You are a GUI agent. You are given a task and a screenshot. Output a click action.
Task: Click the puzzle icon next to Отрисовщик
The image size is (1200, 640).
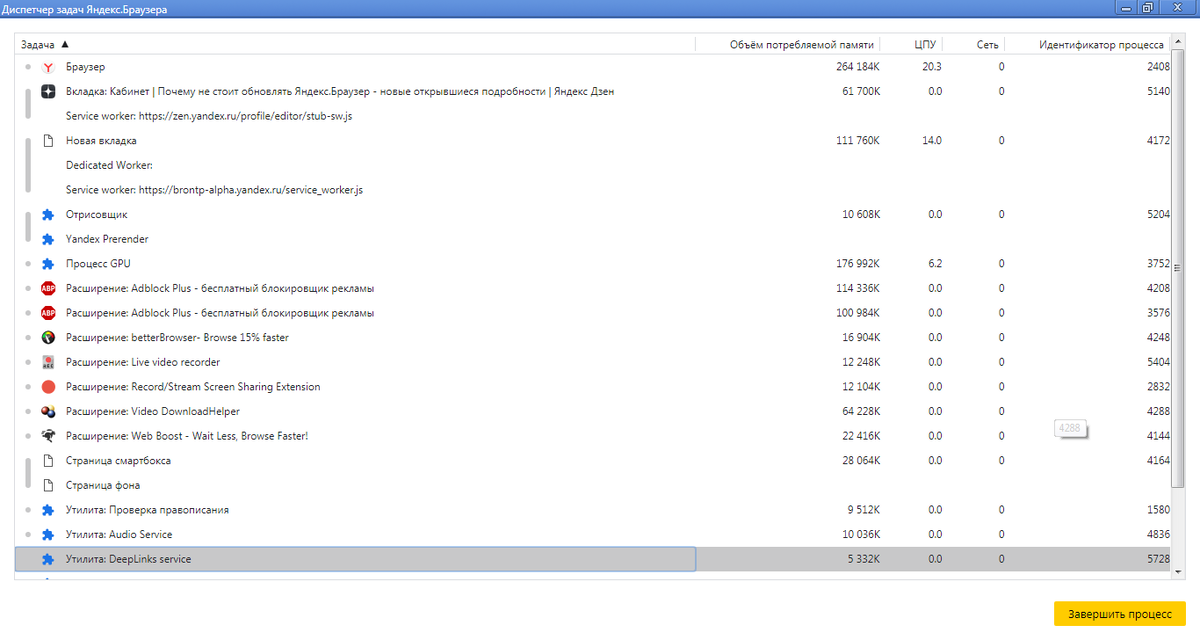click(x=48, y=215)
